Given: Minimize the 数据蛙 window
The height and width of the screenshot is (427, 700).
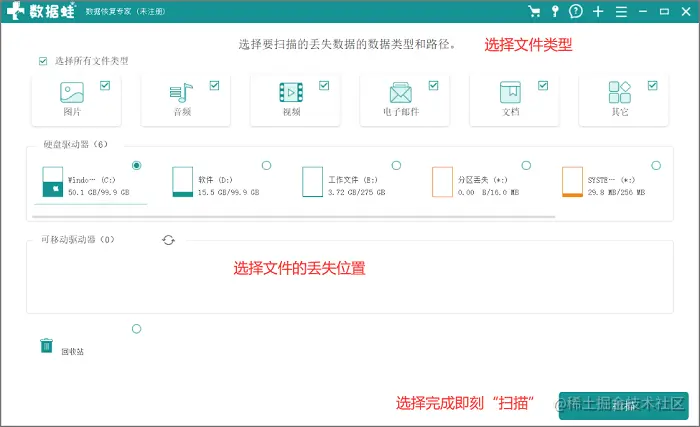Looking at the screenshot, I should tap(643, 11).
